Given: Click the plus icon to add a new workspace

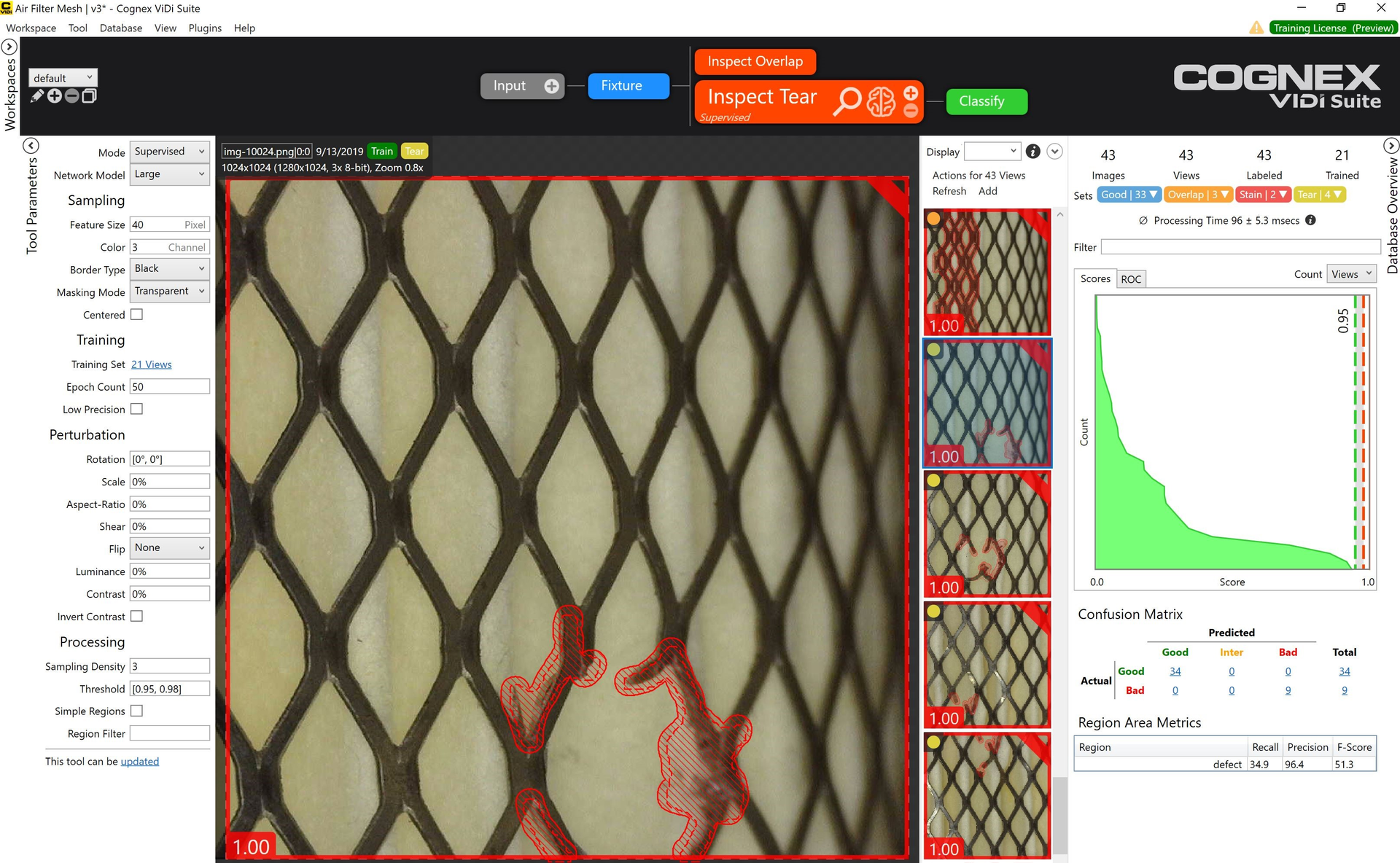Looking at the screenshot, I should 55,96.
